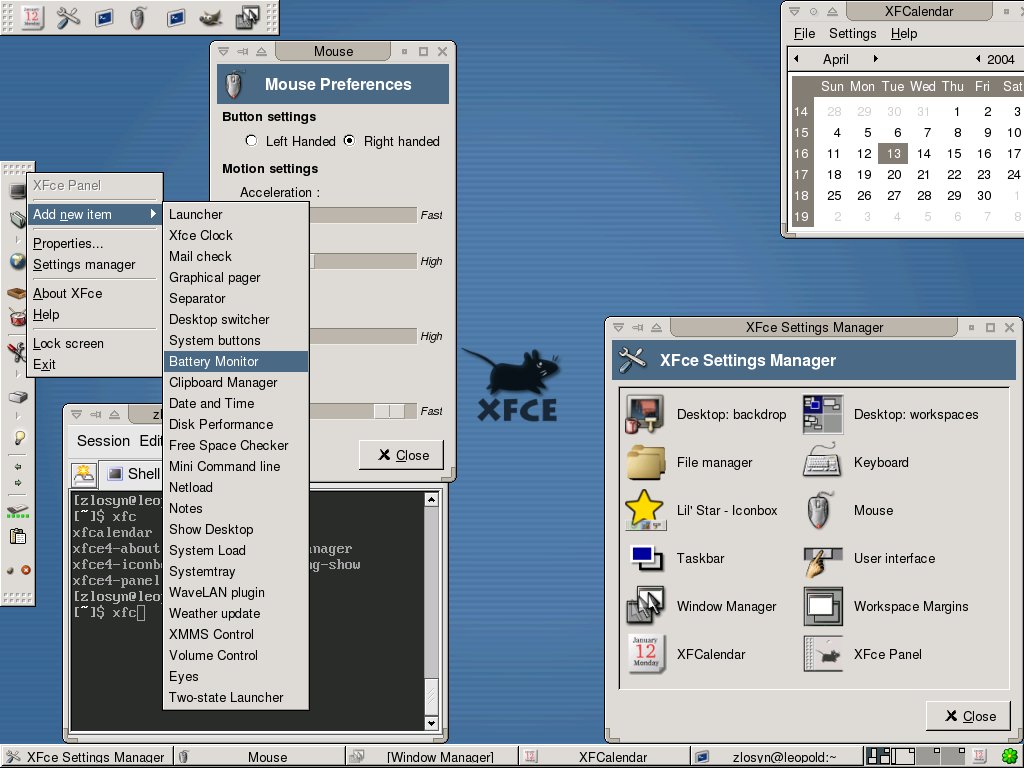Click the calendar tray icon in taskbar

pos(979,756)
